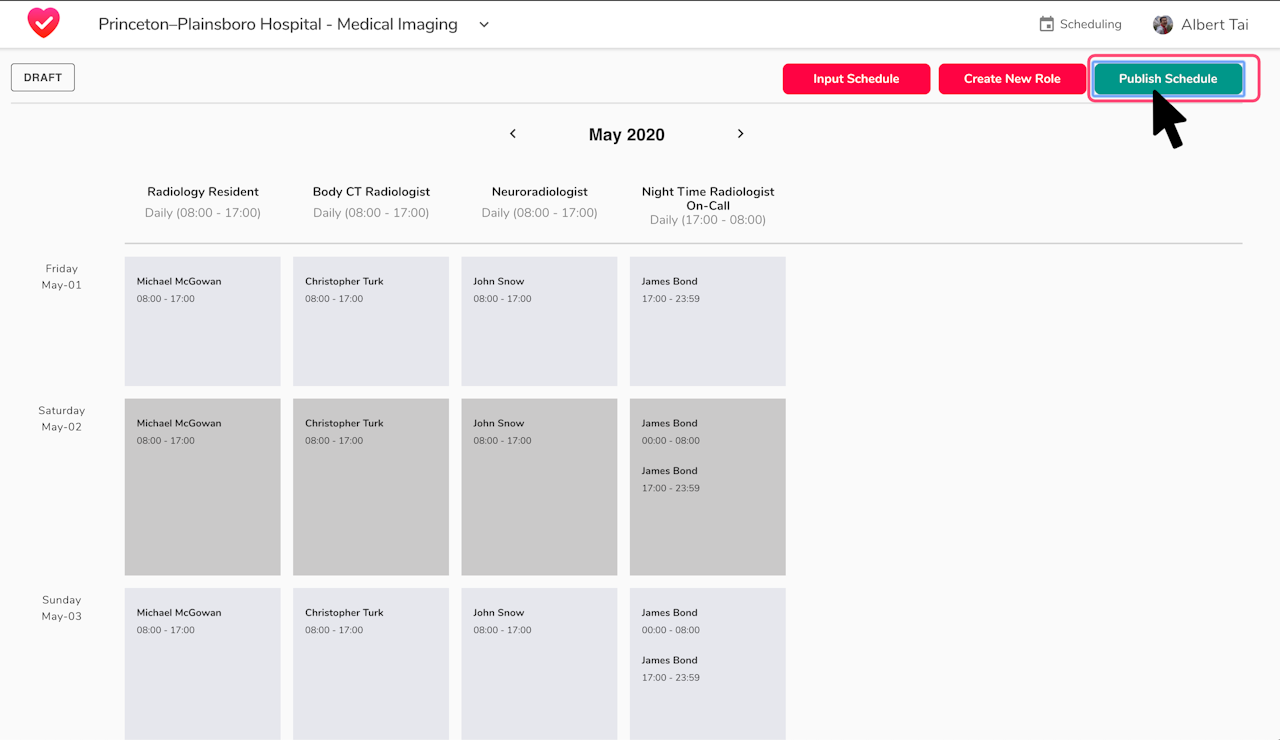Open the Scheduling menu item
The width and height of the screenshot is (1280, 740).
click(1090, 24)
